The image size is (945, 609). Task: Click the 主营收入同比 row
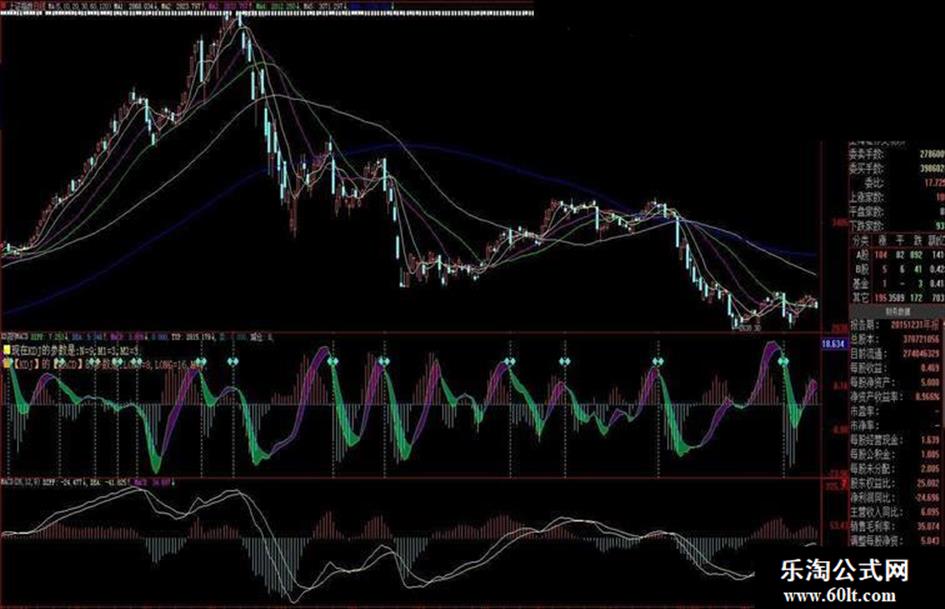(x=897, y=512)
